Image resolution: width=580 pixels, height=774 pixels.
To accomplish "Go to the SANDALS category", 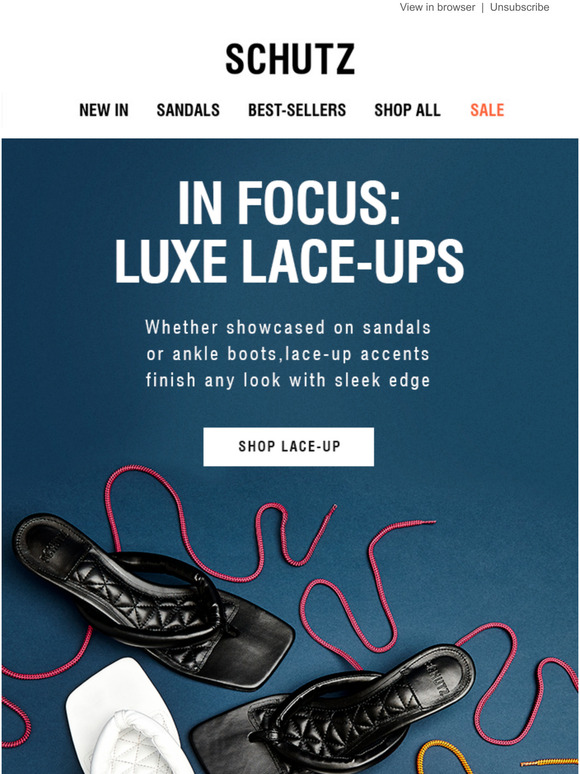I will (188, 110).
